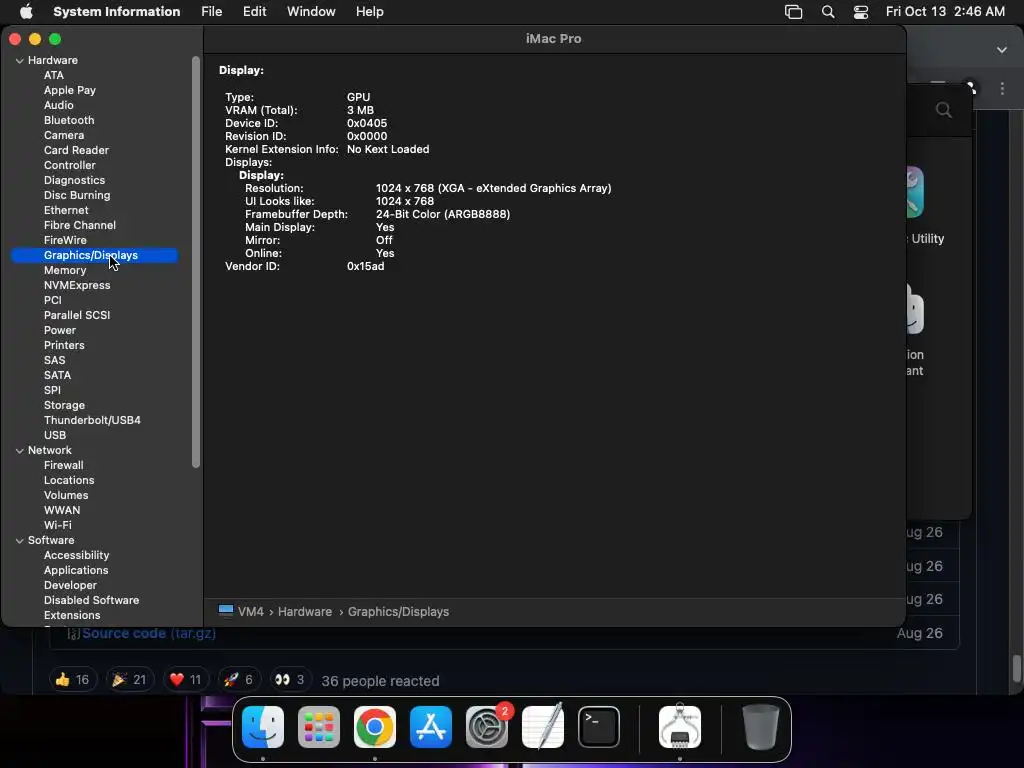Select Diagnostics in the sidebar
The width and height of the screenshot is (1024, 768).
click(x=74, y=180)
